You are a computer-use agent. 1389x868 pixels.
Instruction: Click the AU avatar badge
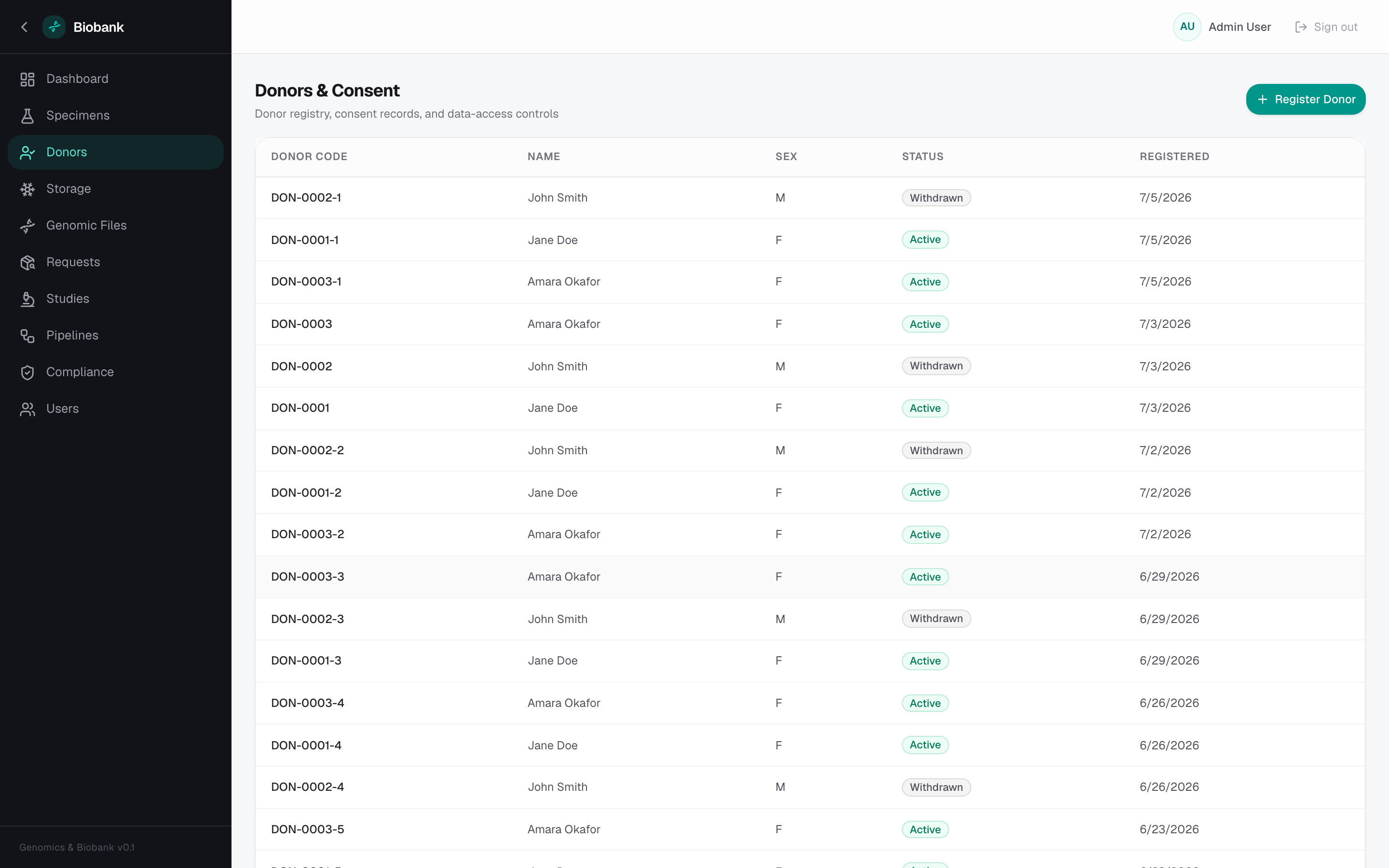[1187, 27]
